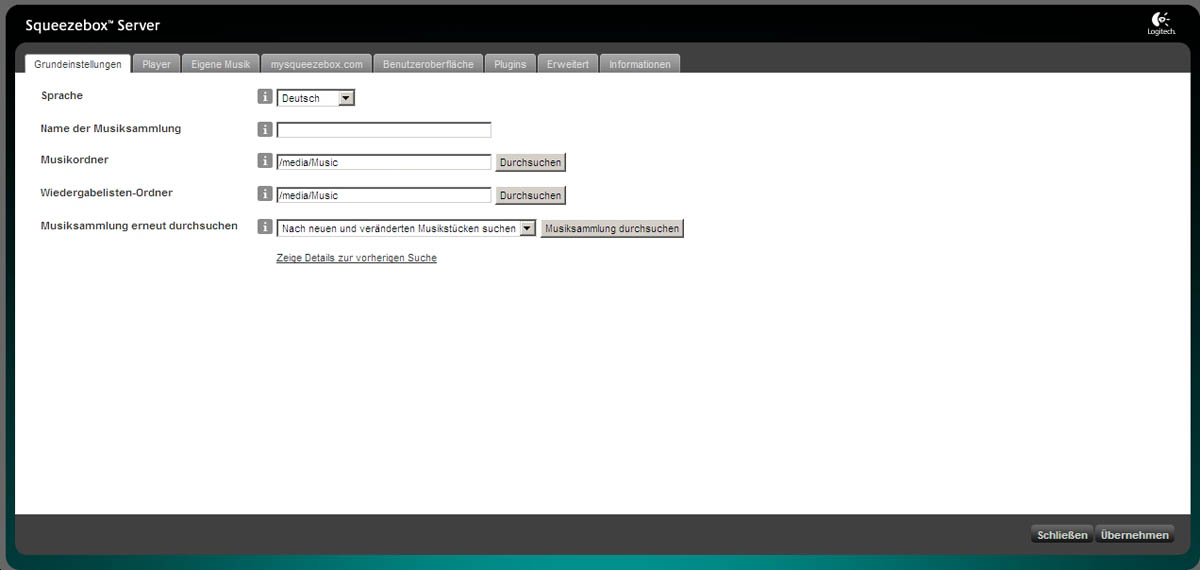The height and width of the screenshot is (570, 1200).
Task: Open the Sprache language dropdown
Action: tap(316, 98)
